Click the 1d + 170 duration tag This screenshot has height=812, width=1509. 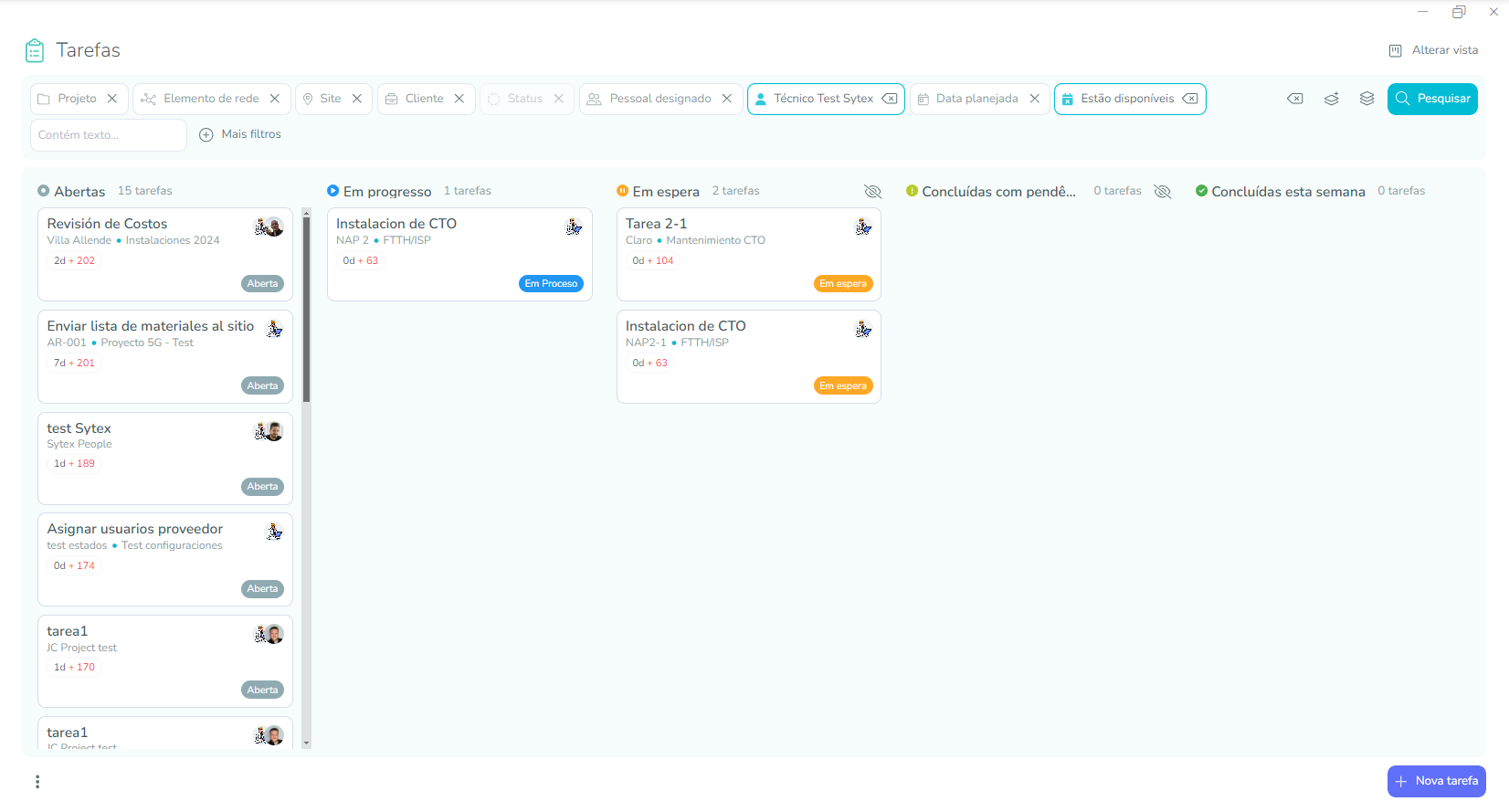(x=74, y=668)
